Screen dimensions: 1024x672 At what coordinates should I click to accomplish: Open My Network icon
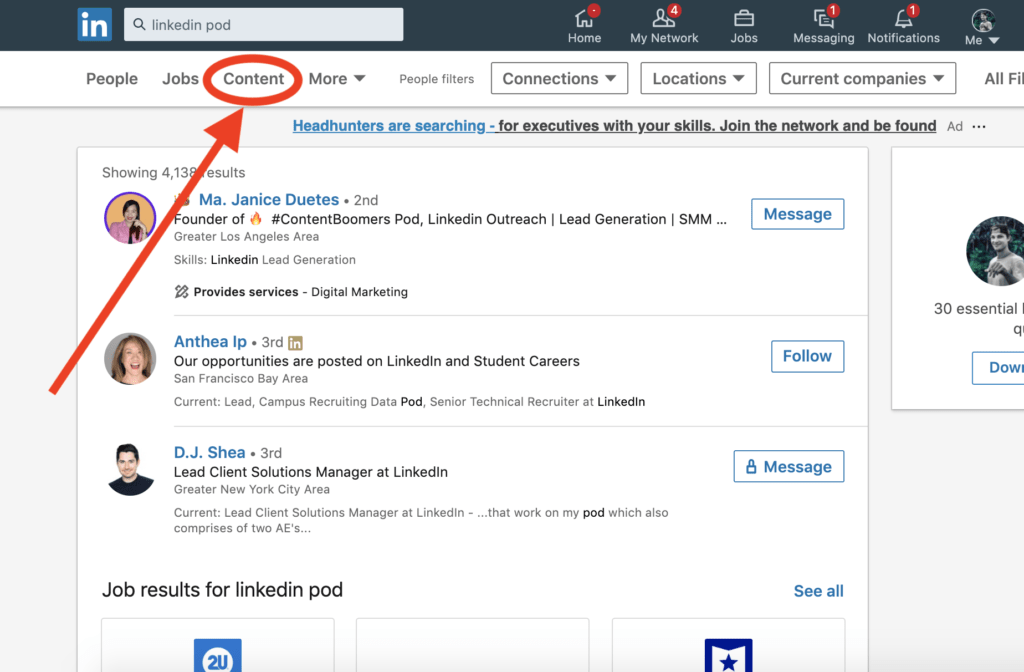(664, 20)
